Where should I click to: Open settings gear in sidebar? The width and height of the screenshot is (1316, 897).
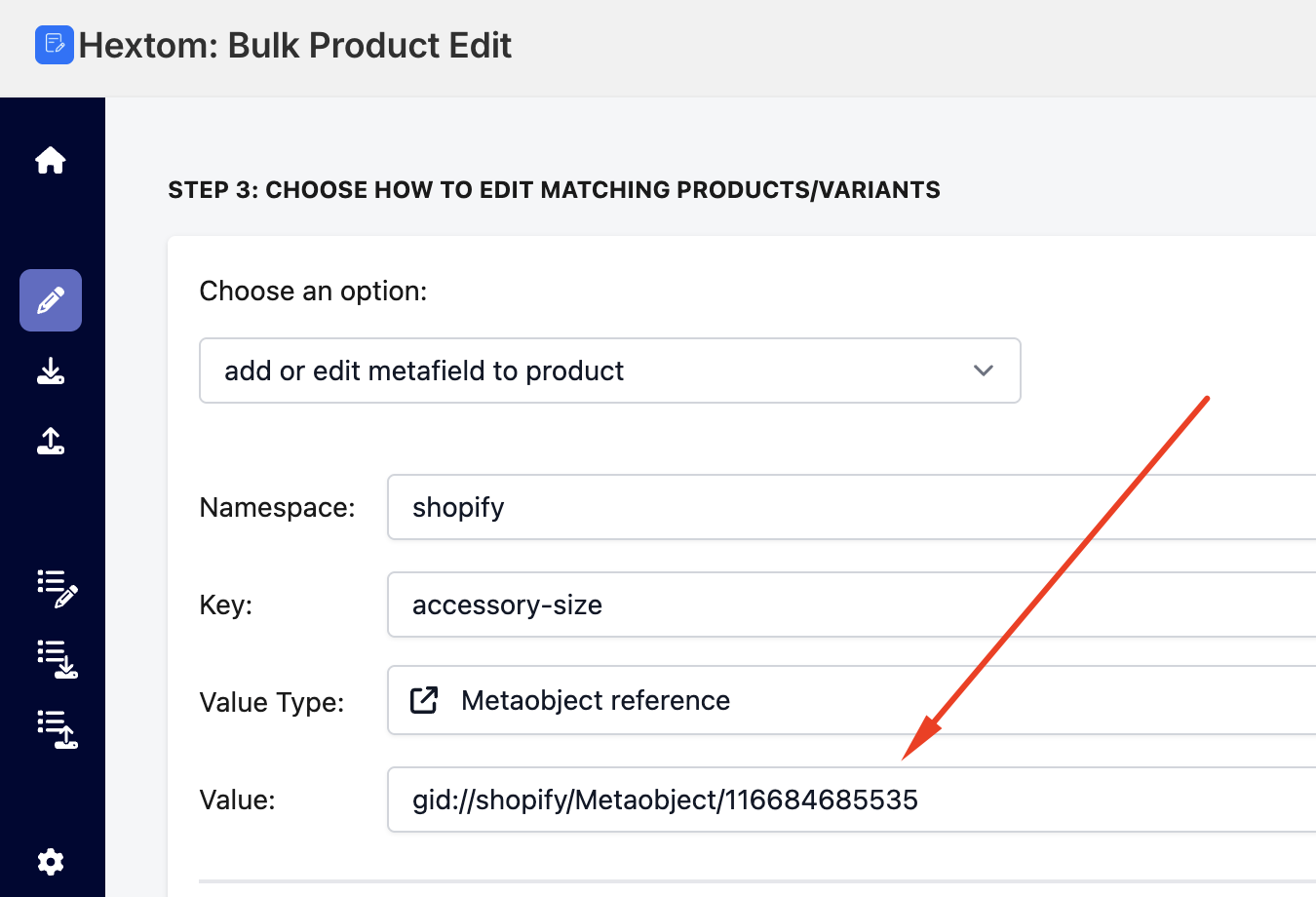tap(51, 862)
